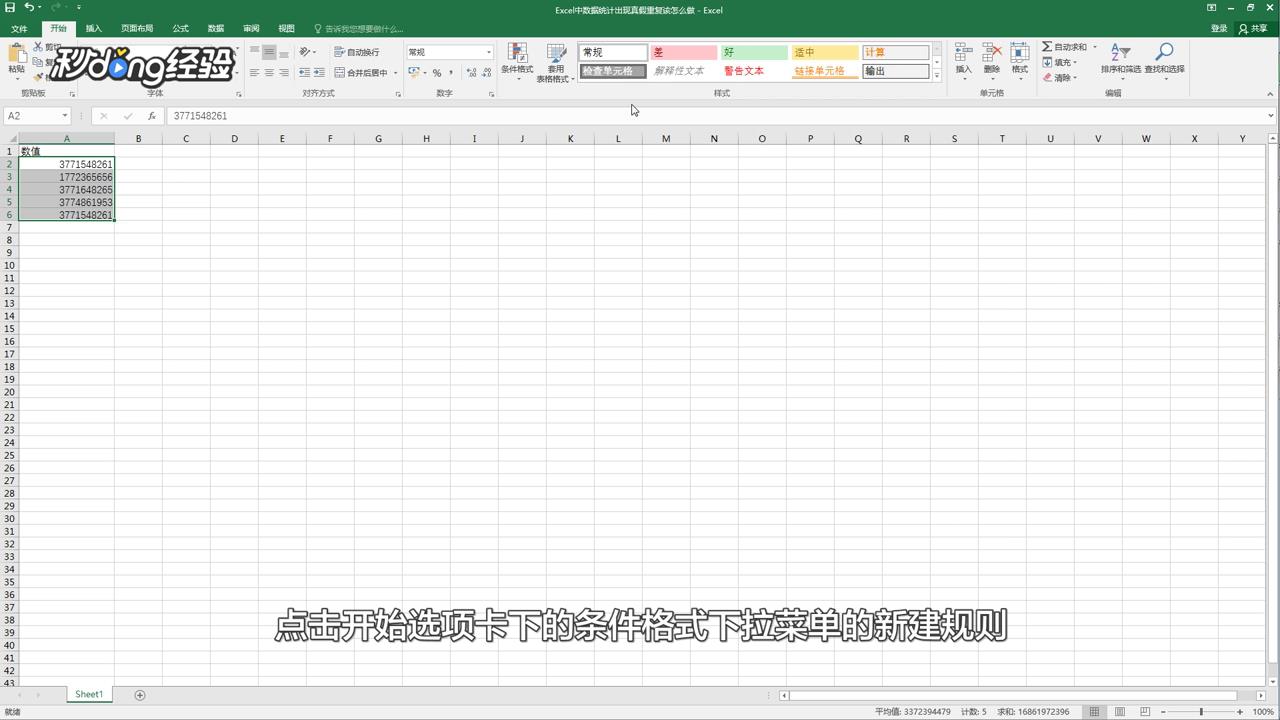Click the Undo arrow icon
Image resolution: width=1280 pixels, height=720 pixels.
pos(29,7)
